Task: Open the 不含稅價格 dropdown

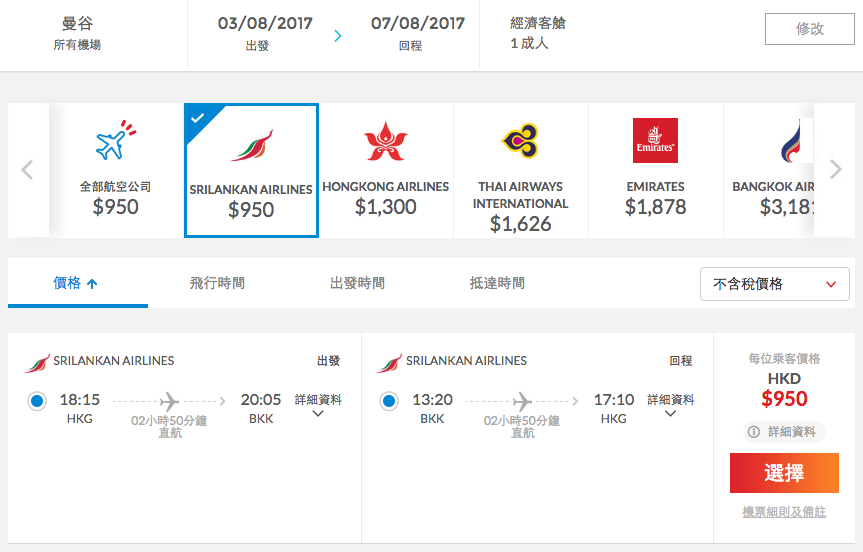Action: pyautogui.click(x=774, y=284)
